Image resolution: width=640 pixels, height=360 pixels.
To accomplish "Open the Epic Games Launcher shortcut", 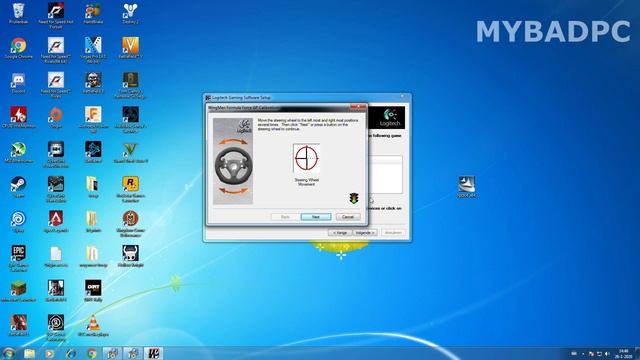I will point(18,258).
